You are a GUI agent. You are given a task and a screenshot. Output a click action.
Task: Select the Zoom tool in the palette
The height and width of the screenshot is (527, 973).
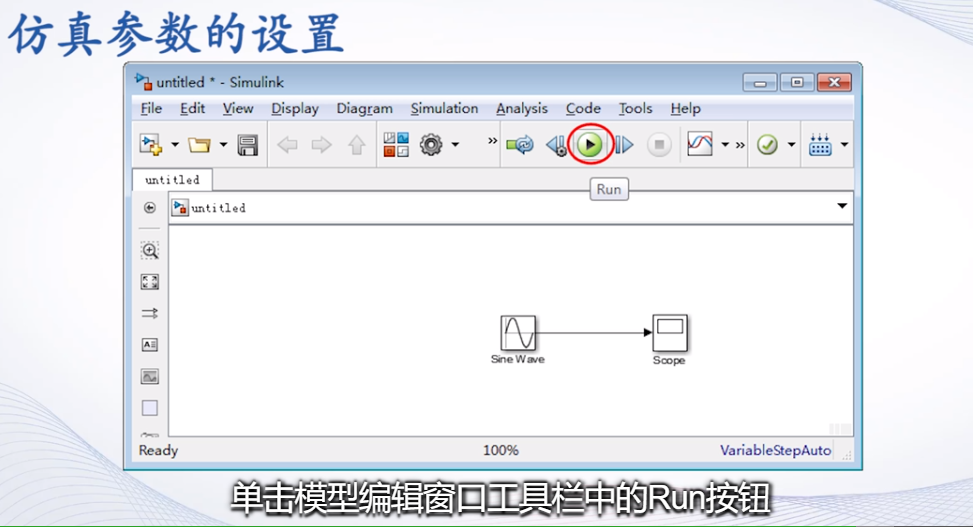click(x=150, y=250)
